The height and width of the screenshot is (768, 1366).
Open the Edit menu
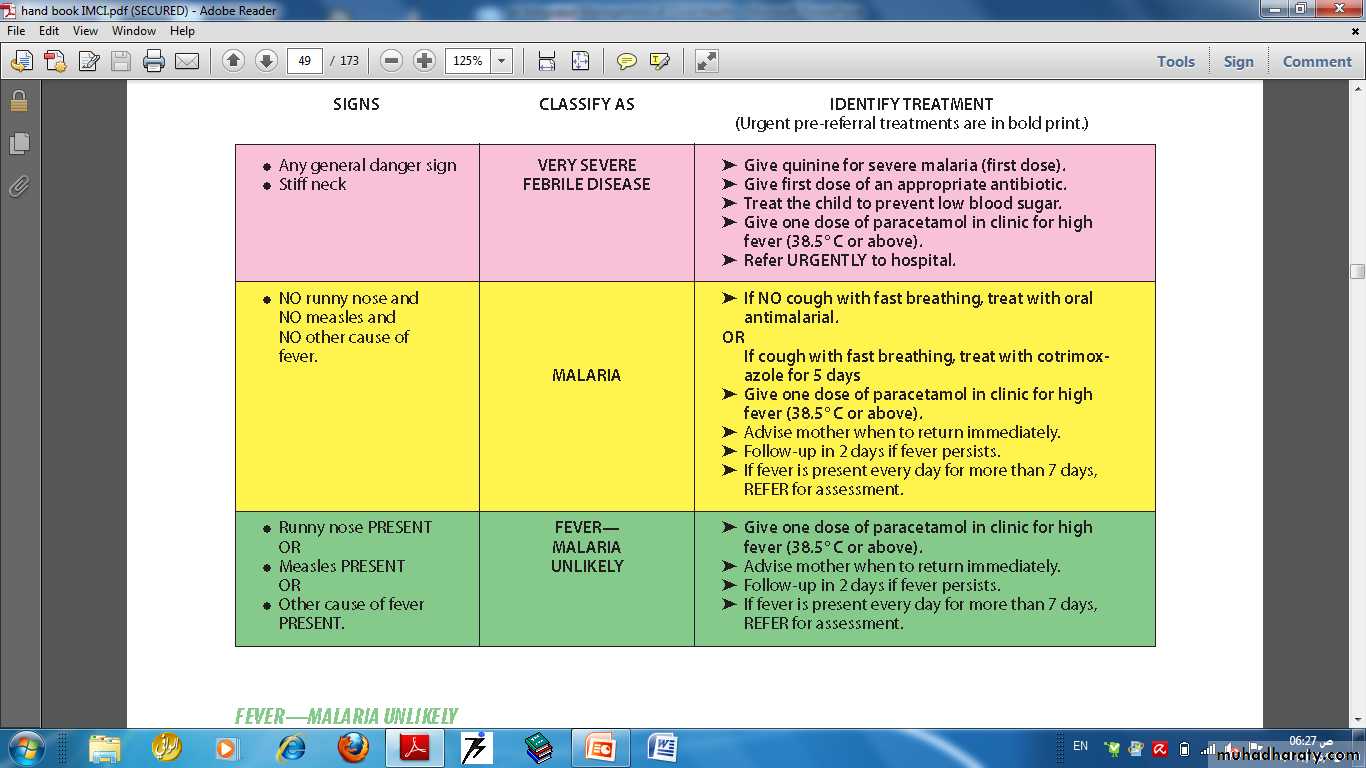(x=49, y=31)
